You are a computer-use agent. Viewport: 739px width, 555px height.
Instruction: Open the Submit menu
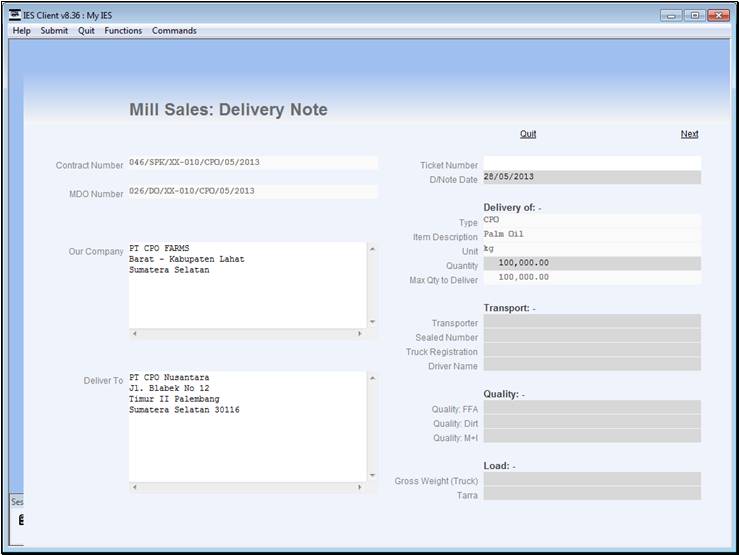pos(54,31)
